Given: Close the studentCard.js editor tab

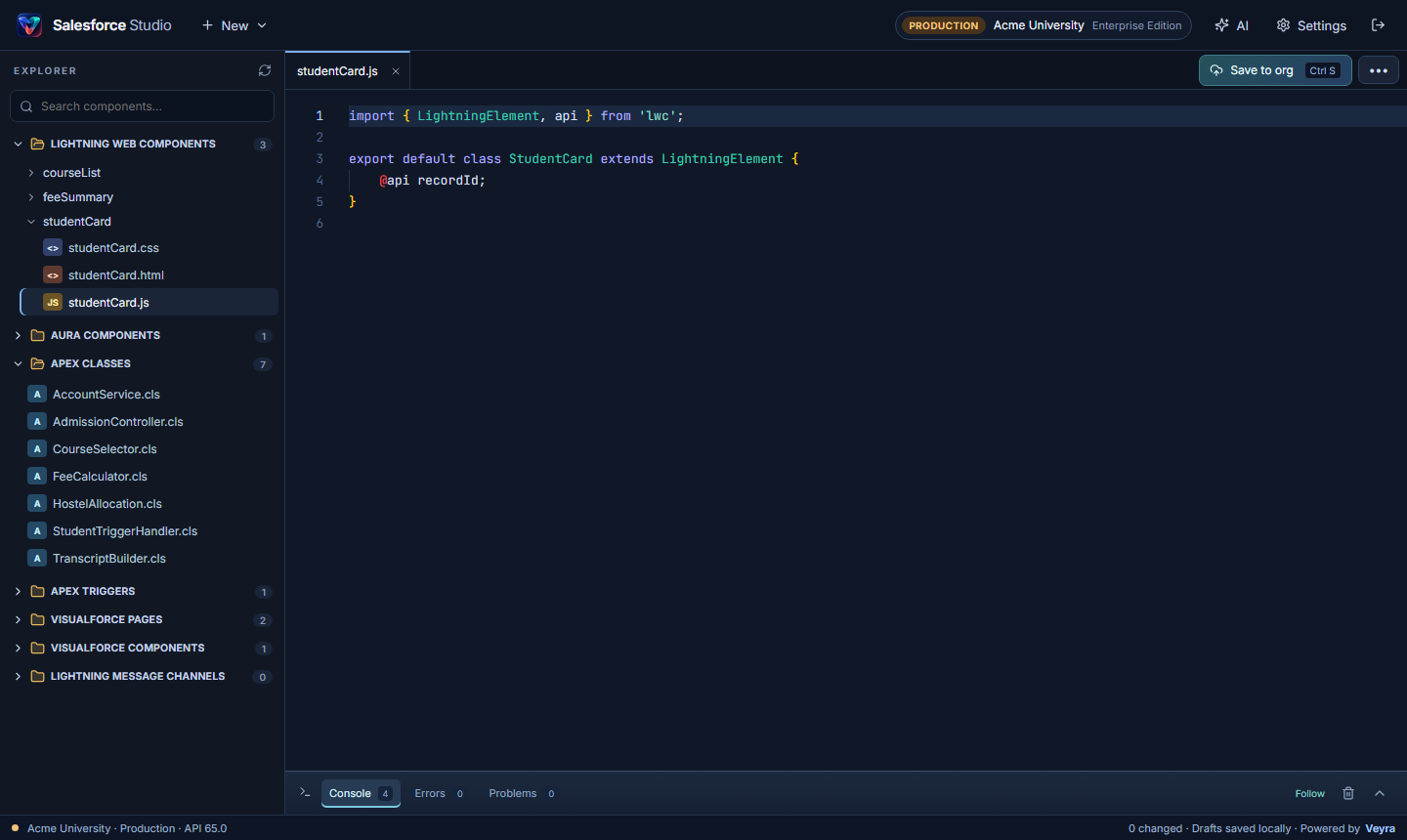Looking at the screenshot, I should point(396,71).
